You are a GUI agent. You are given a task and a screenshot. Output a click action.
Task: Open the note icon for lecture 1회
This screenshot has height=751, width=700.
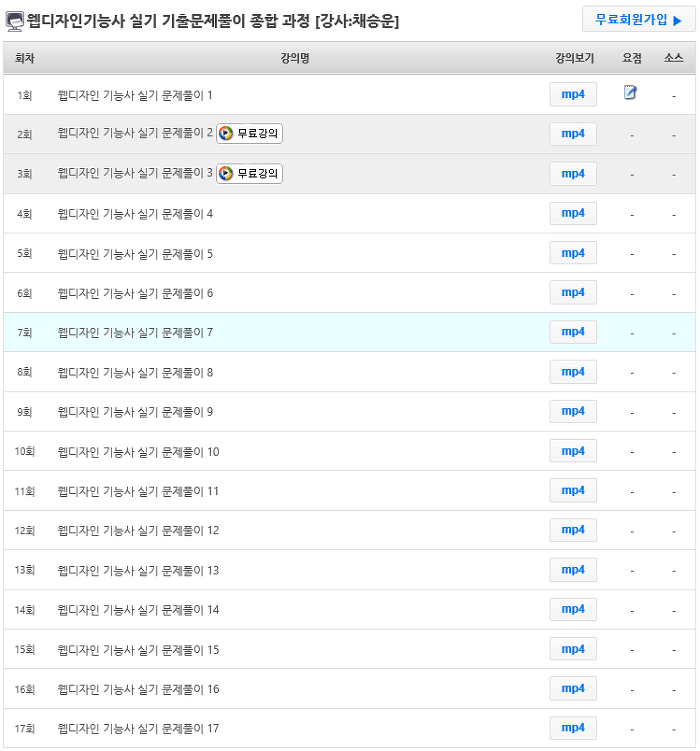(630, 92)
